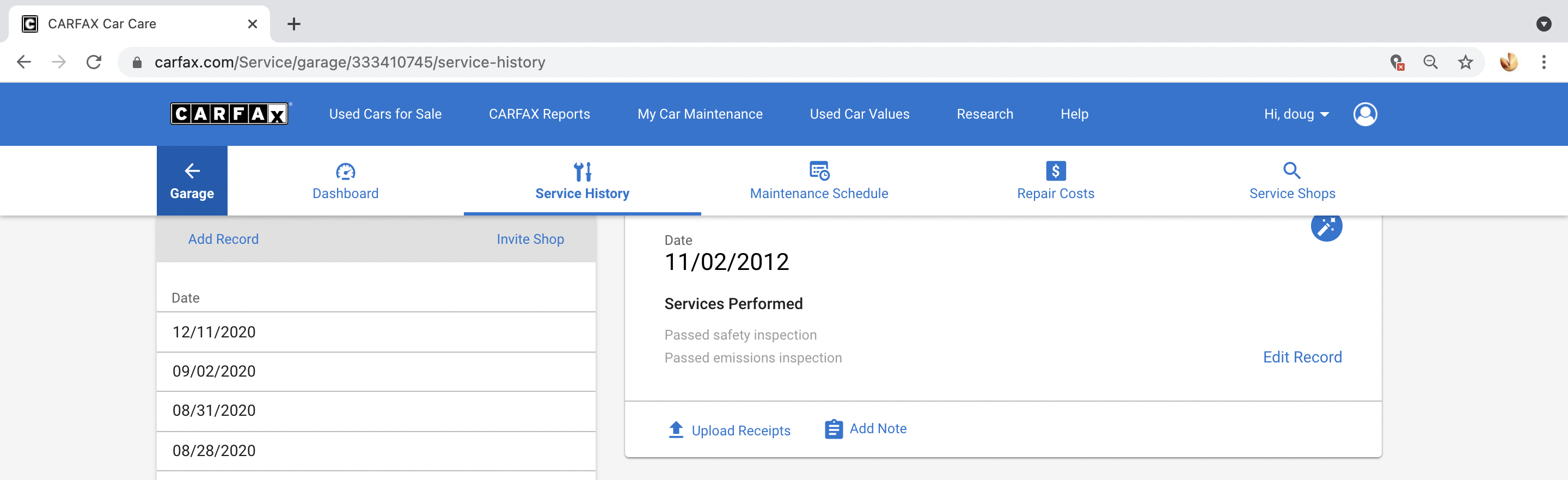Click the Garage back arrow icon
Image resolution: width=1568 pixels, height=480 pixels.
tap(192, 171)
